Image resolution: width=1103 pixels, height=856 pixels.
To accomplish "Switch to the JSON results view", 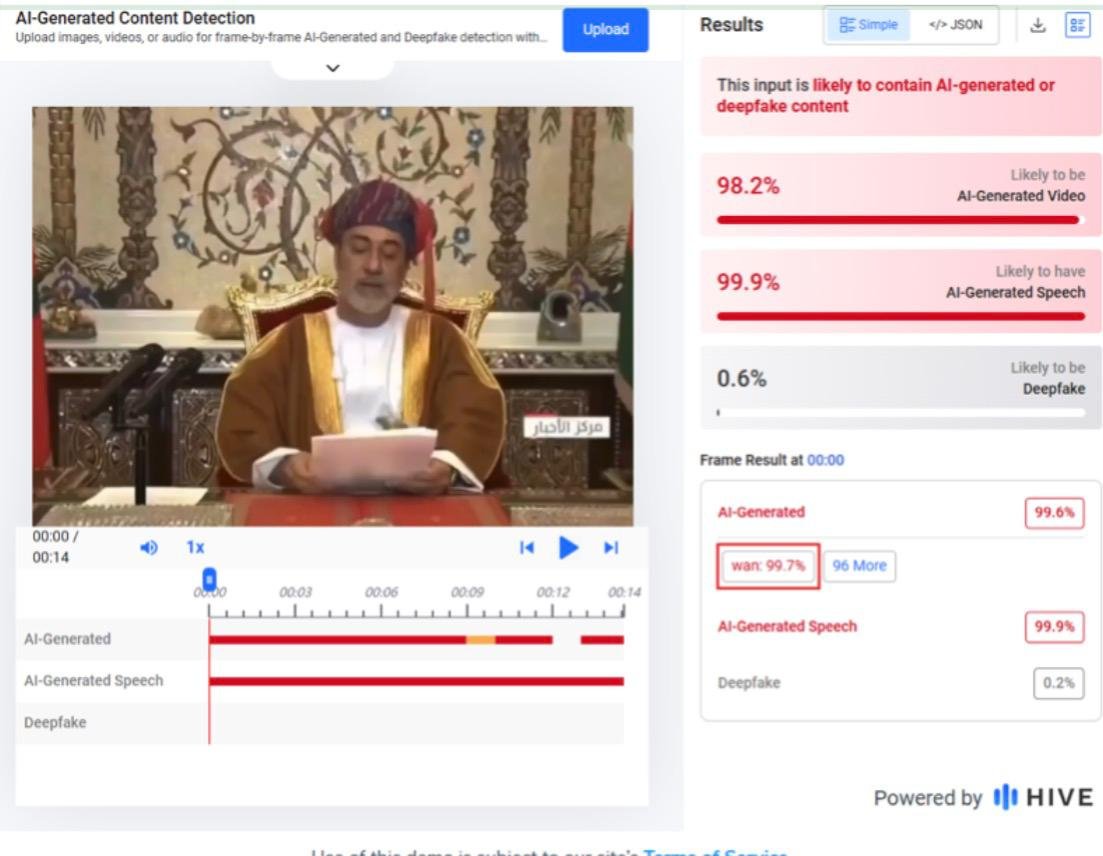I will (x=955, y=25).
